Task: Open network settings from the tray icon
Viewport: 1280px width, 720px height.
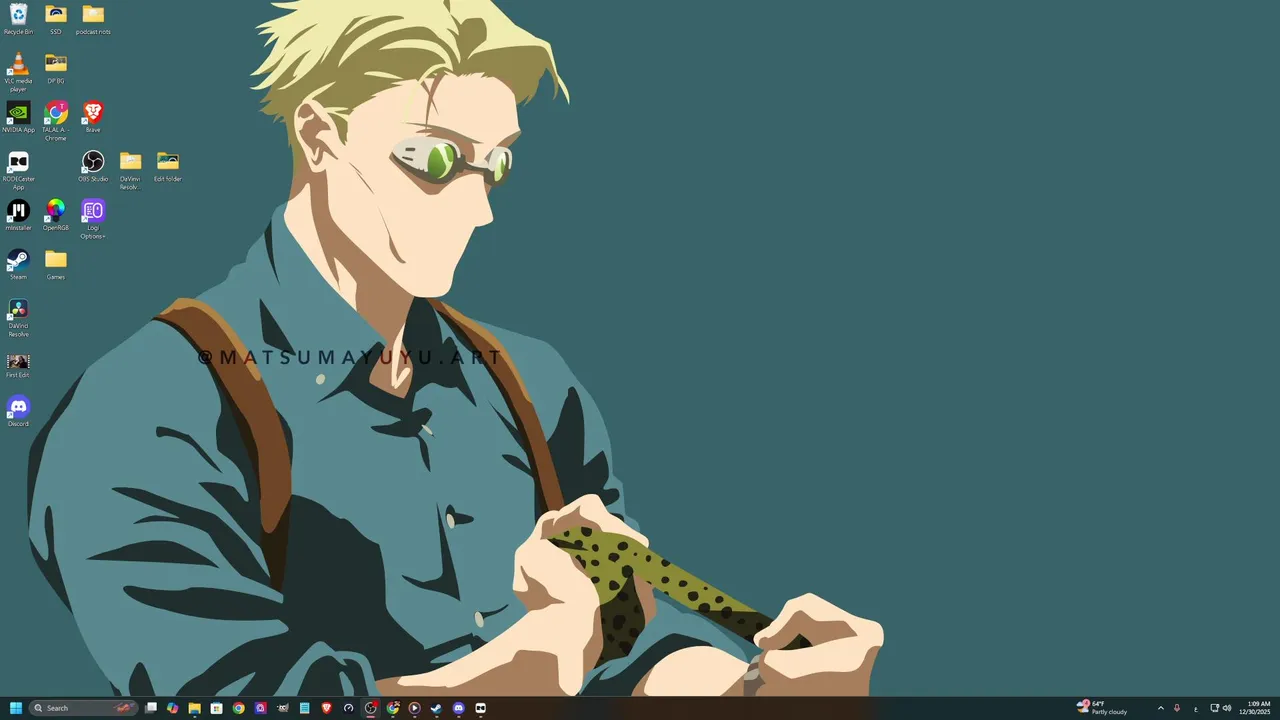Action: tap(1215, 708)
